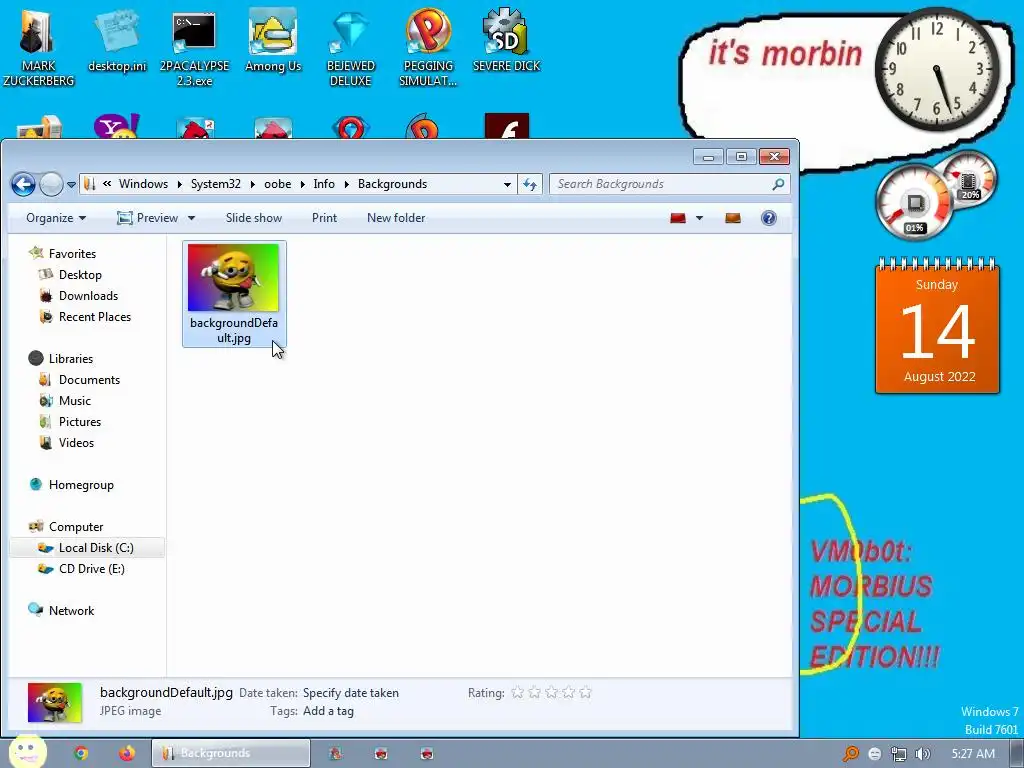Select Computer in the navigation pane
Viewport: 1024px width, 768px height.
pyautogui.click(x=76, y=526)
